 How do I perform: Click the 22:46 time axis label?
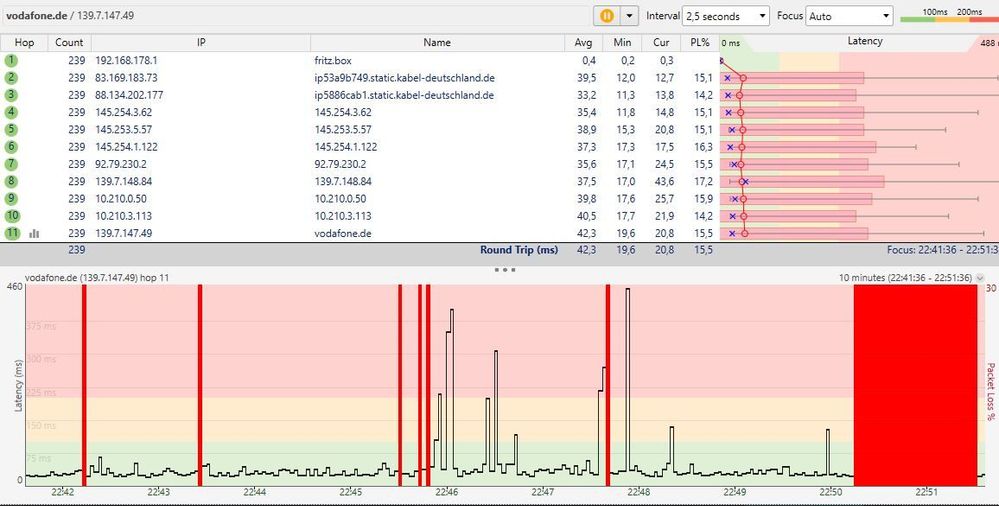coord(447,493)
